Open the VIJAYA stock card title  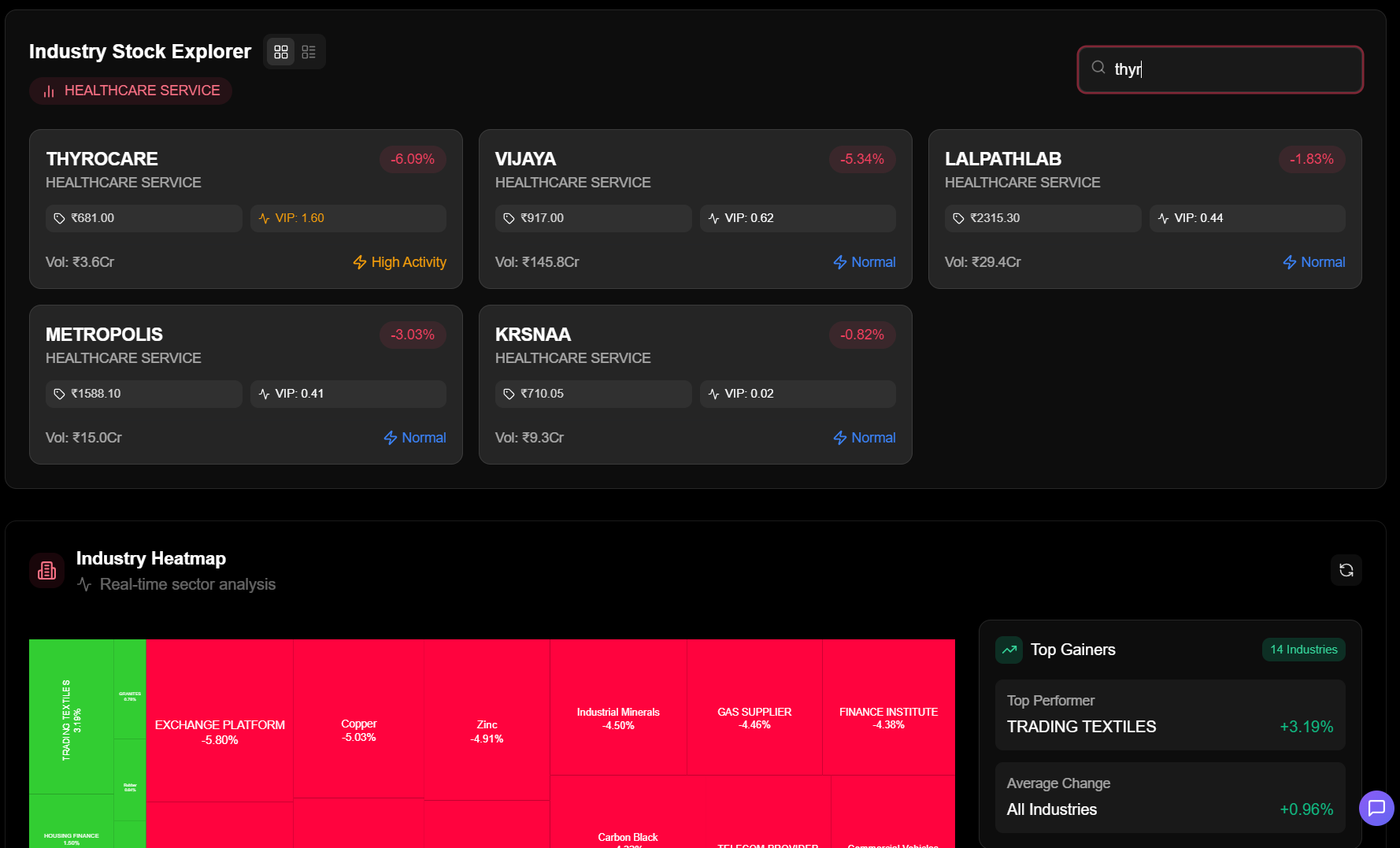point(525,159)
